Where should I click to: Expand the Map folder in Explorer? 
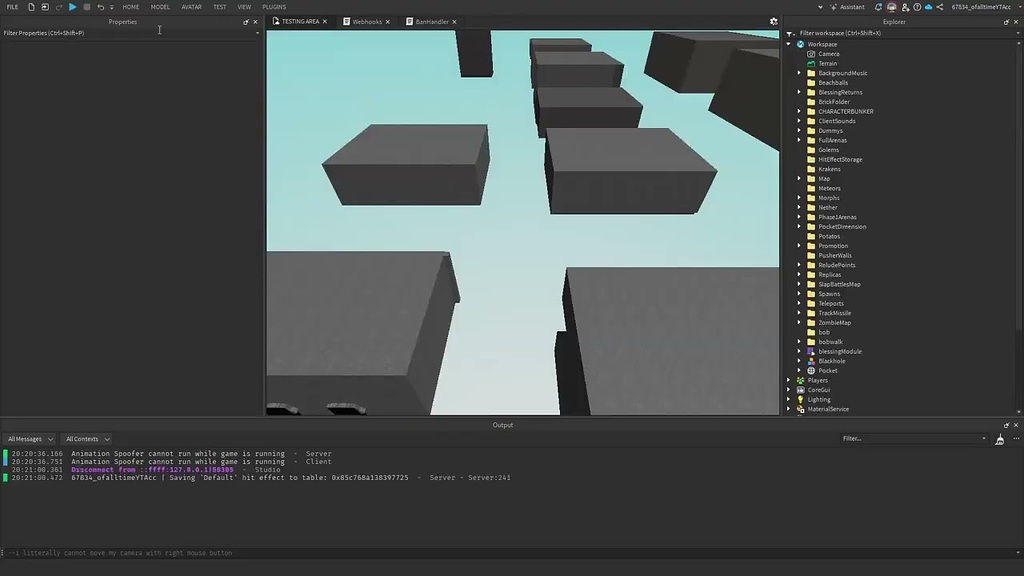797,178
